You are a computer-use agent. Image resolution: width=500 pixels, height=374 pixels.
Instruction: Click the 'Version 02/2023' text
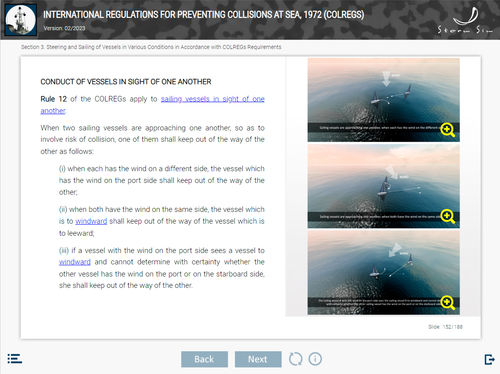(64, 28)
